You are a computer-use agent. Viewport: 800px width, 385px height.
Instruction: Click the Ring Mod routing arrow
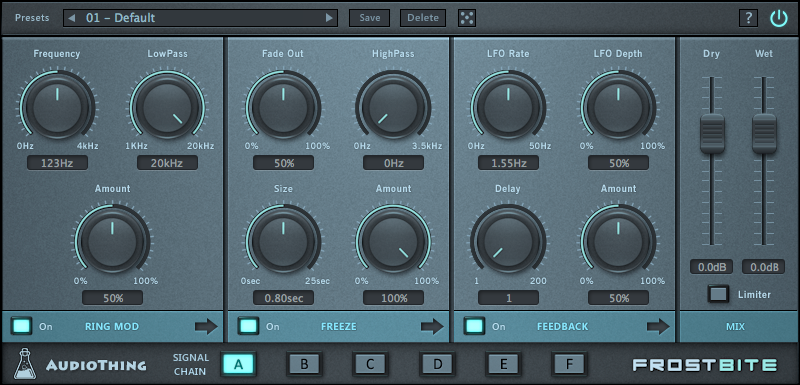(206, 326)
